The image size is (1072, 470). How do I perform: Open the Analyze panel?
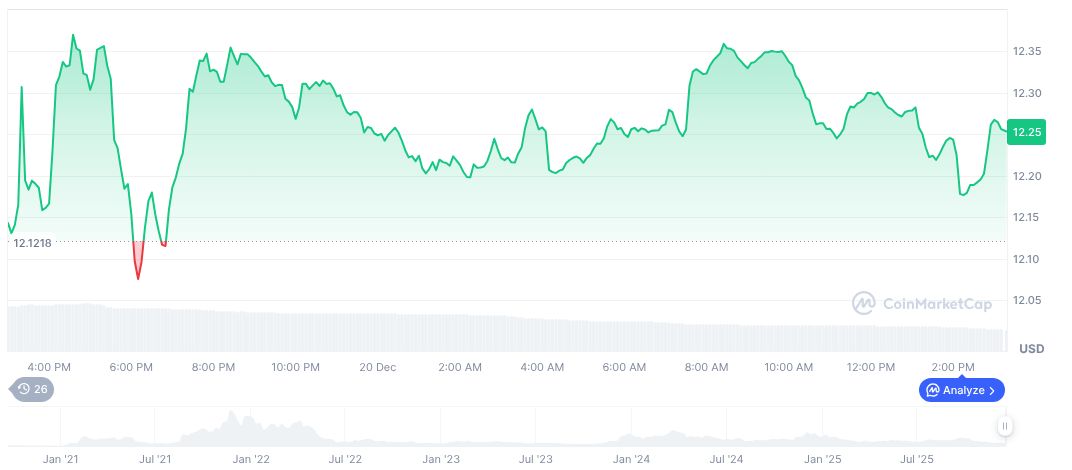[x=961, y=390]
